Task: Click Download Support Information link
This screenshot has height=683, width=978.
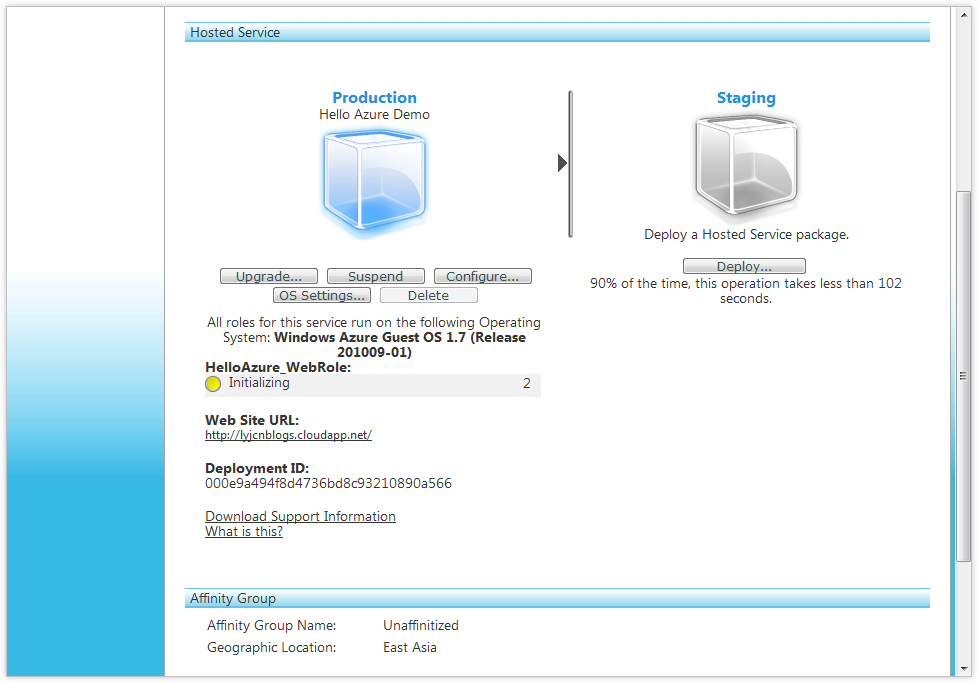Action: point(300,516)
